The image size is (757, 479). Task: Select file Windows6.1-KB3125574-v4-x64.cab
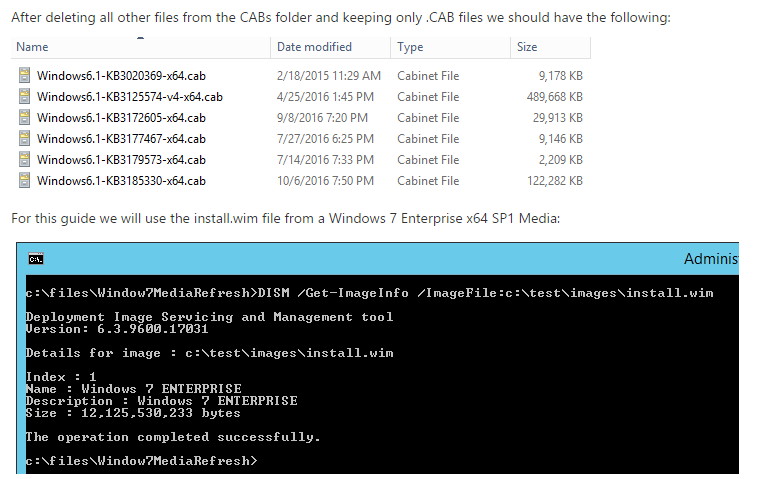pyautogui.click(x=130, y=97)
